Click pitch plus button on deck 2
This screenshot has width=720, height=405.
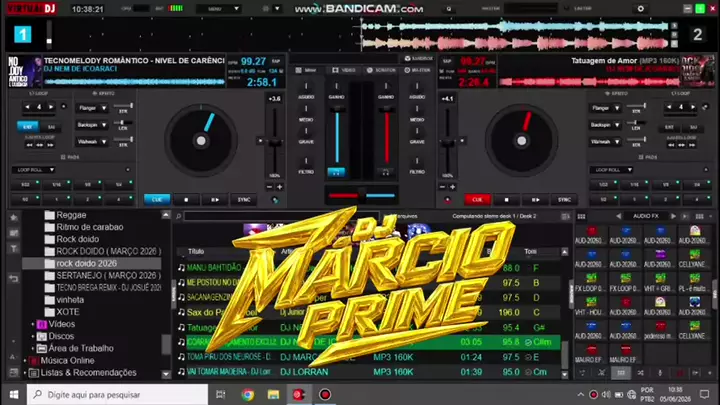[452, 187]
